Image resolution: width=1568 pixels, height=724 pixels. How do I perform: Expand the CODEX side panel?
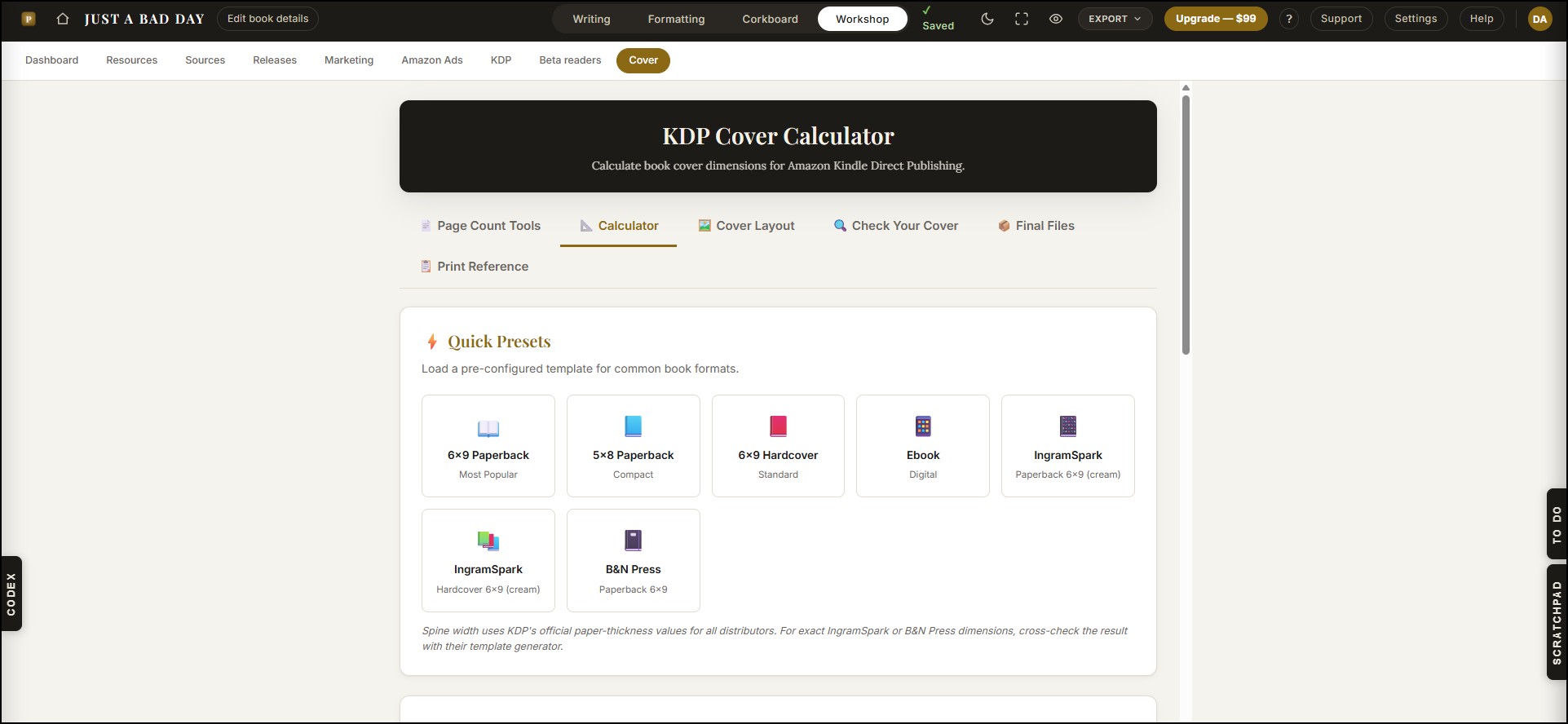click(x=11, y=594)
